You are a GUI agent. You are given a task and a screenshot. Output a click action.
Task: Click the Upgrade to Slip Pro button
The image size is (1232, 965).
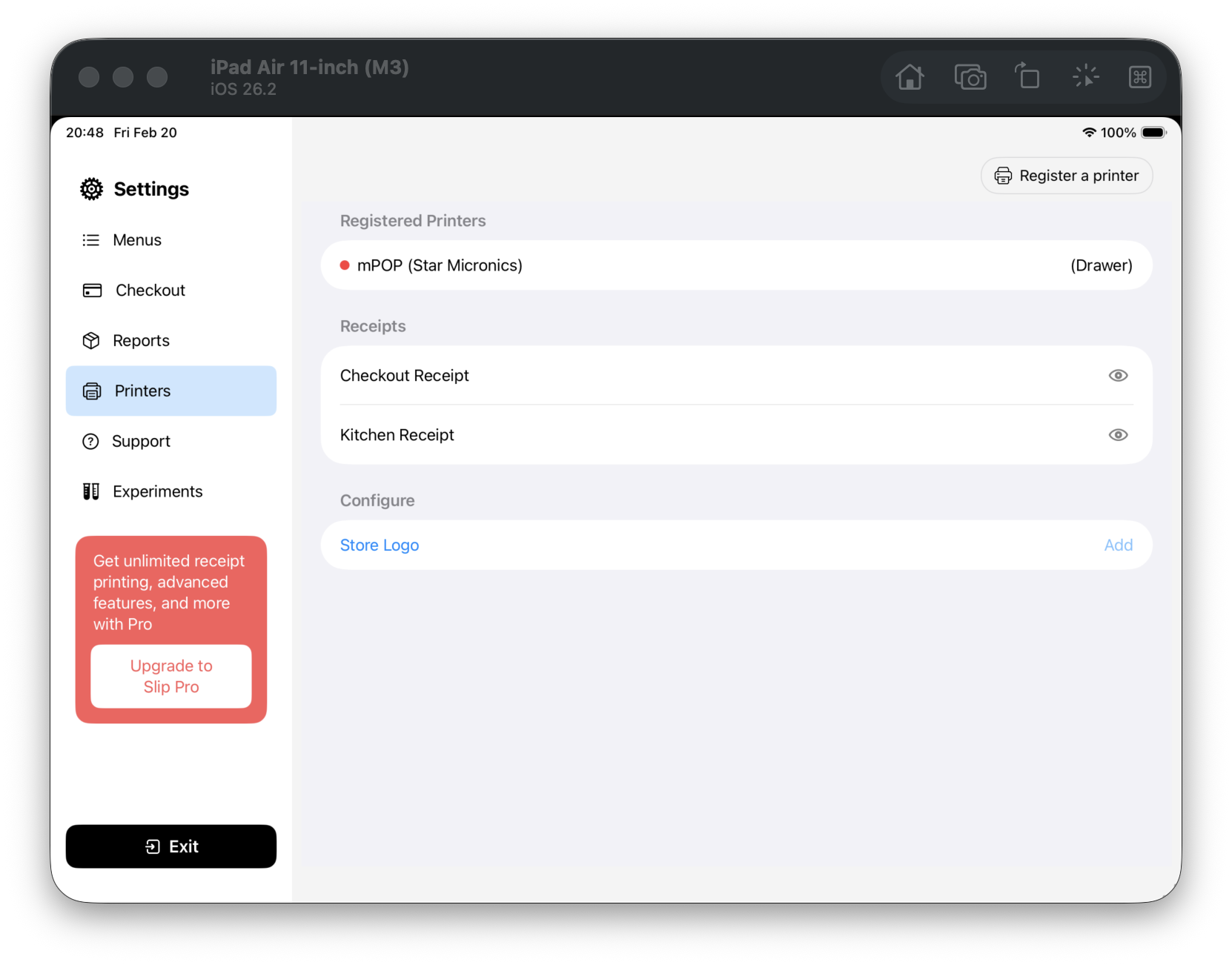pos(170,677)
